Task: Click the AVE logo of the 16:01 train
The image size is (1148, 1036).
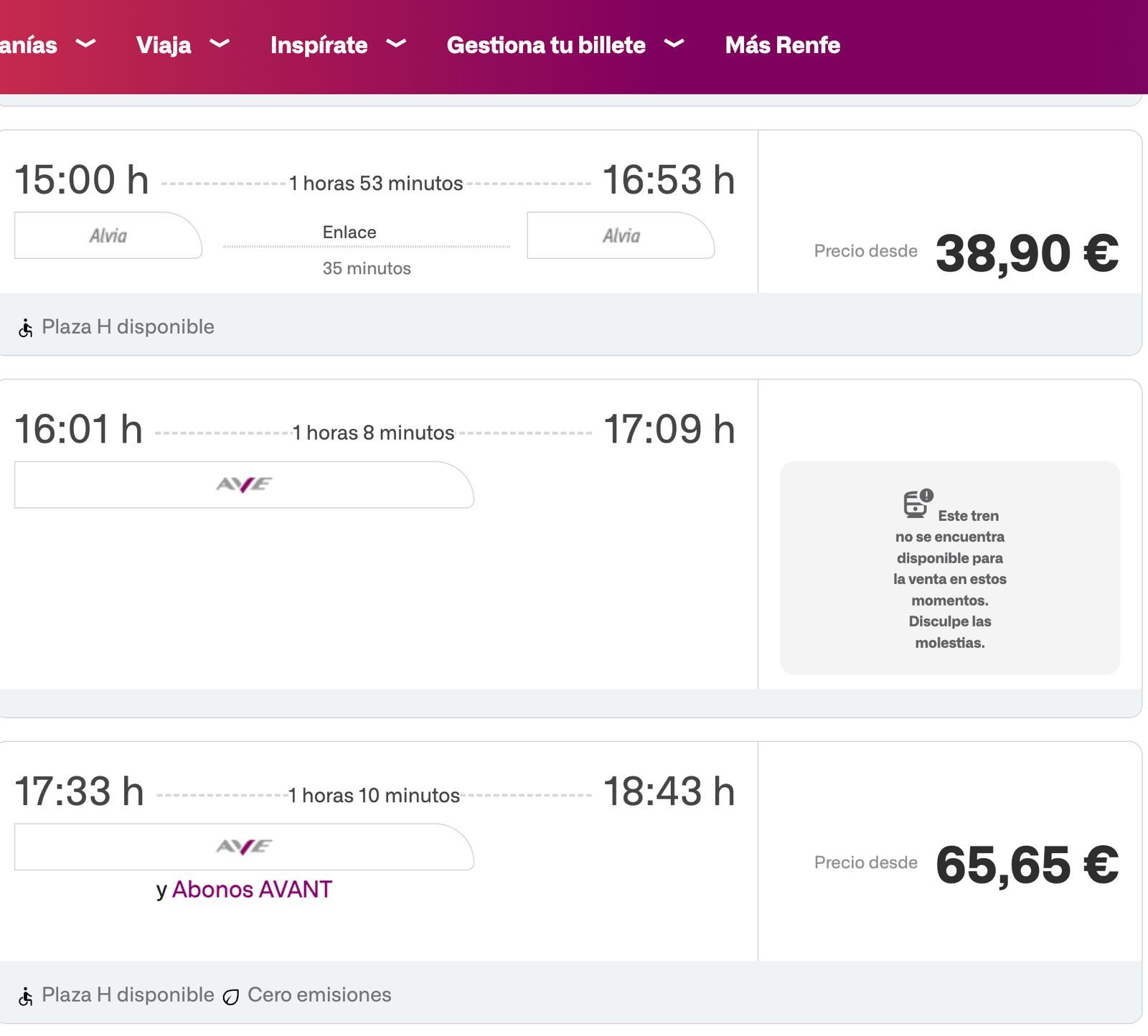Action: pos(244,485)
